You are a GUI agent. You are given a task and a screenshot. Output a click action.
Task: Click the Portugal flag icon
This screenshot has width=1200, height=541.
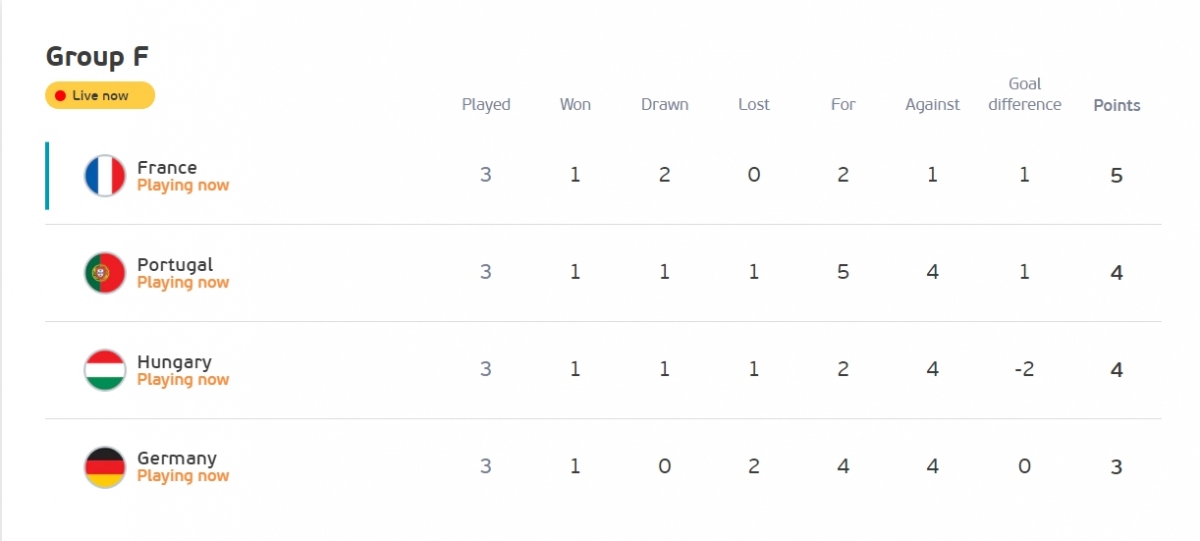(x=105, y=273)
